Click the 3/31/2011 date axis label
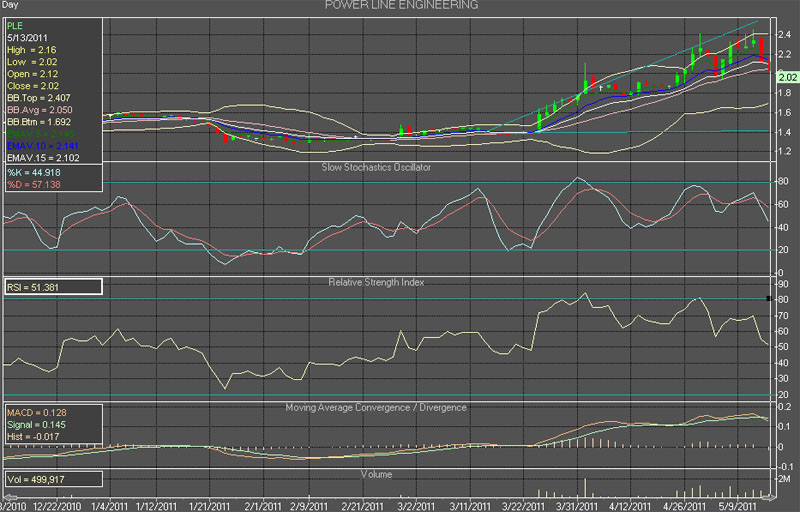Image resolution: width=800 pixels, height=512 pixels. point(577,506)
